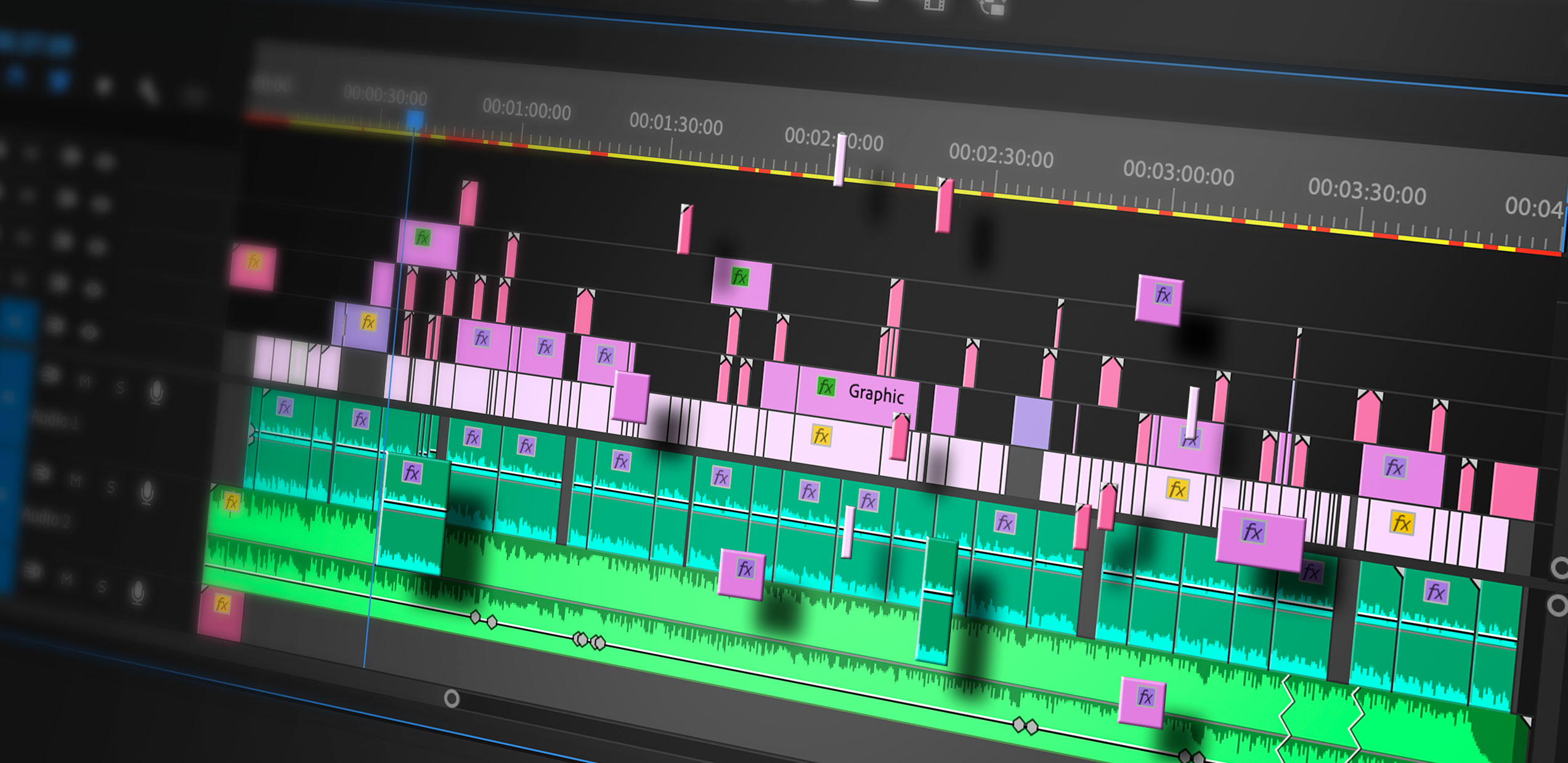Screen dimensions: 1568x763
Task: Toggle S on the track below Audio 2
Action: click(102, 586)
